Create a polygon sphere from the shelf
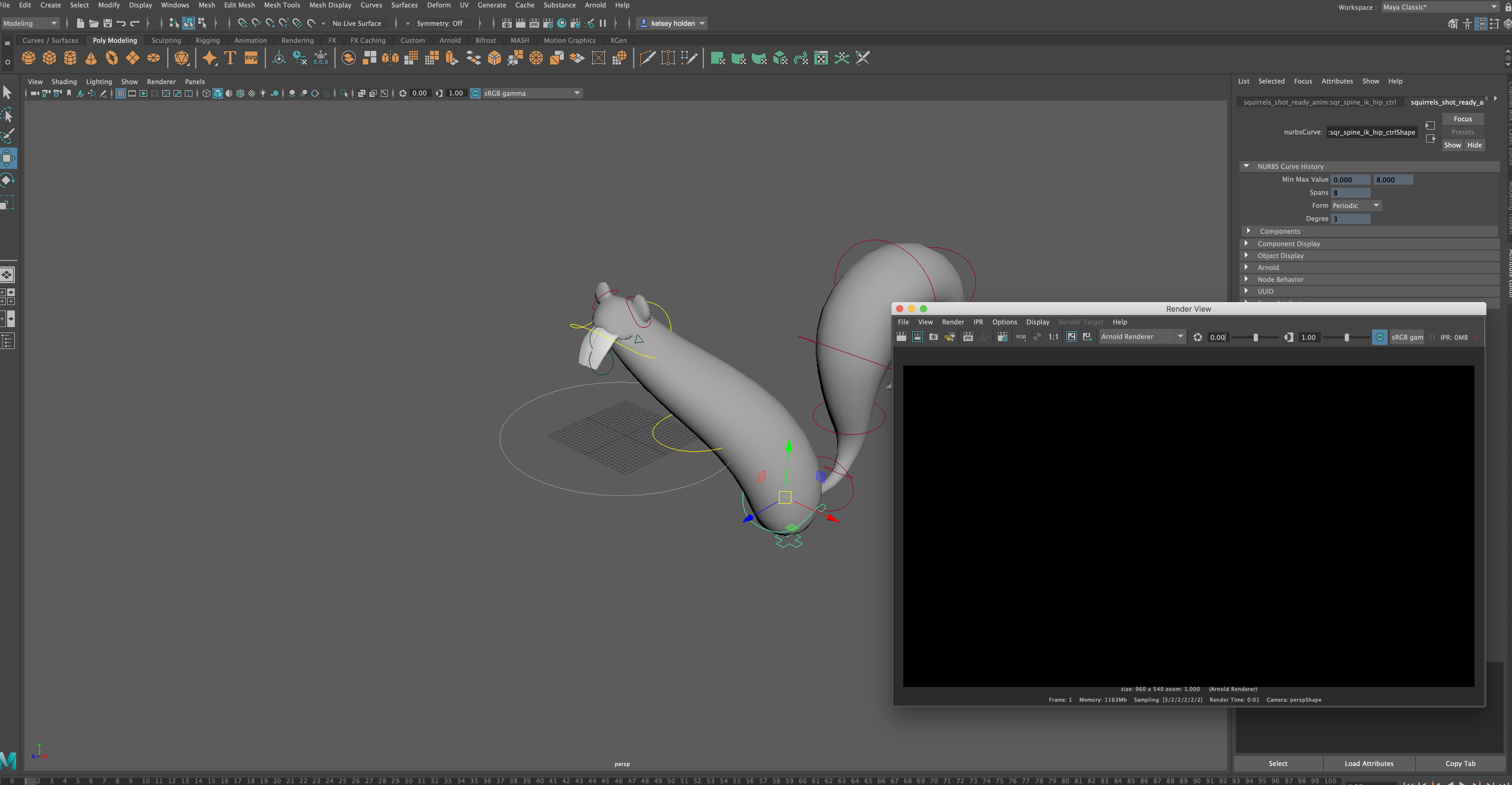This screenshot has height=785, width=1512. pos(28,58)
